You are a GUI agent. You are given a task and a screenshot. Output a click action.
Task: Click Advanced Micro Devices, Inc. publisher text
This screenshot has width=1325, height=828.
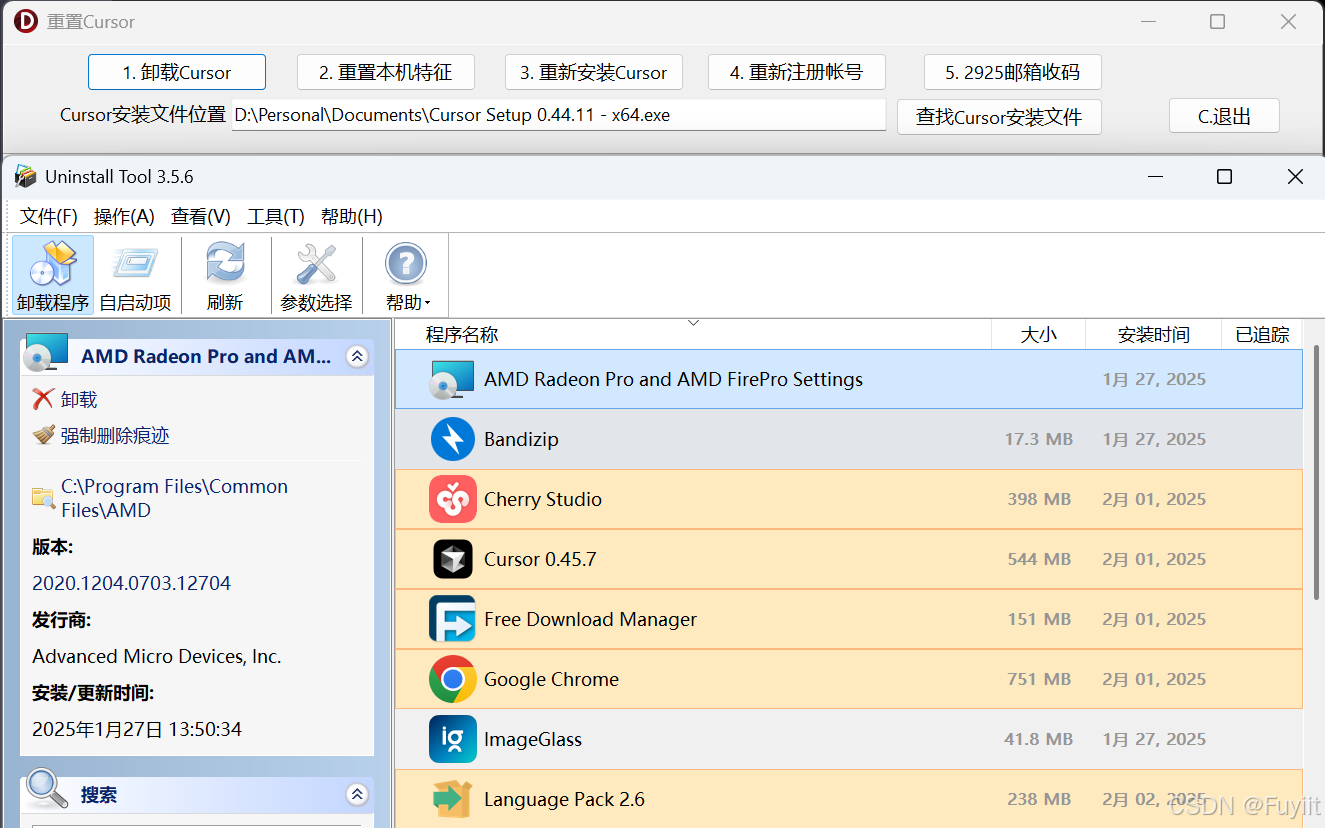157,656
